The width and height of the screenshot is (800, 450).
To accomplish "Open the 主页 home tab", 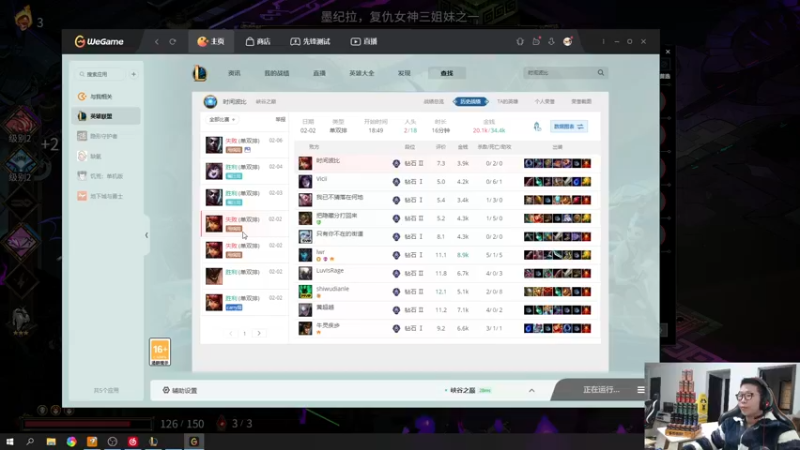I will click(x=211, y=41).
